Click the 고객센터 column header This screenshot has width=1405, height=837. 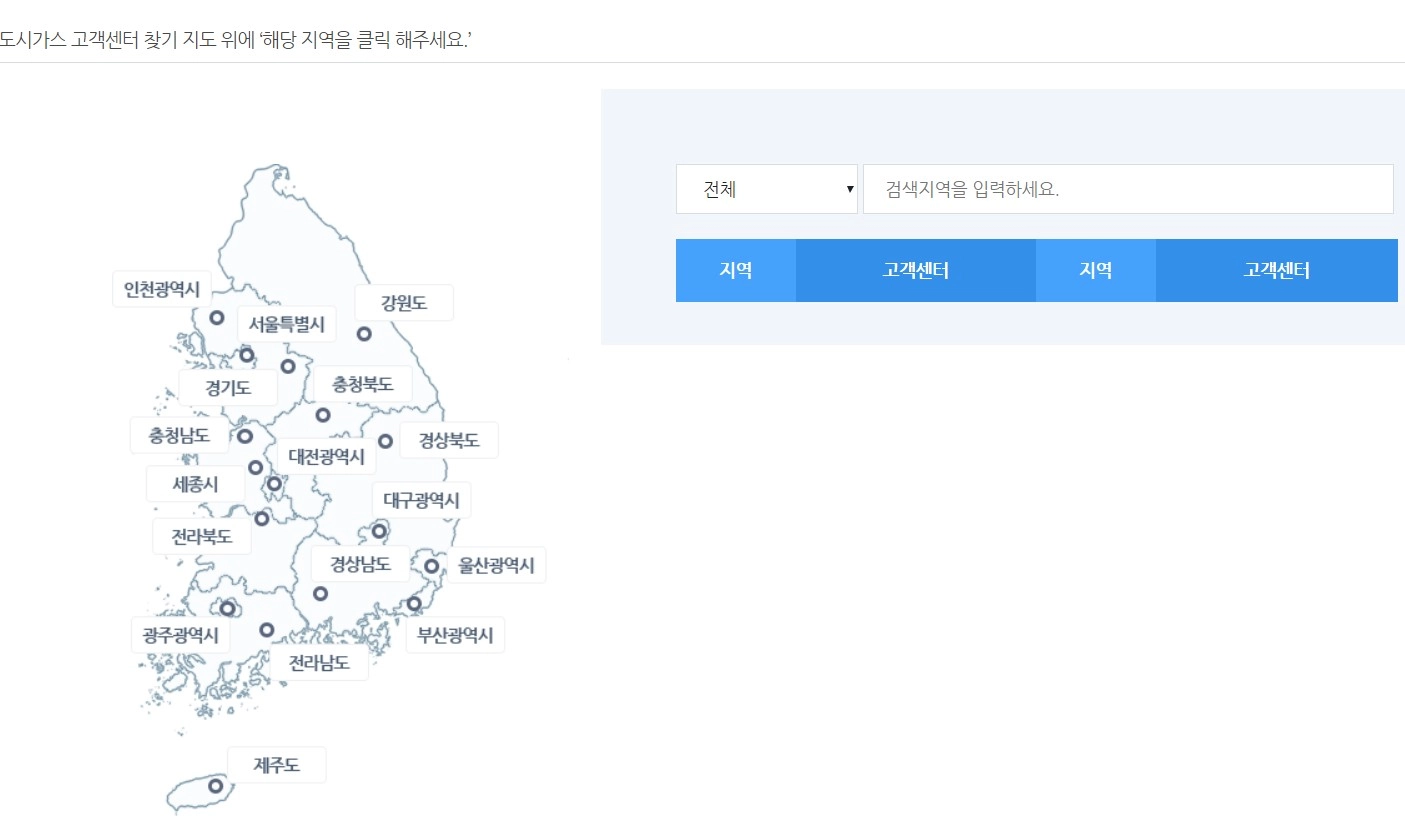915,270
